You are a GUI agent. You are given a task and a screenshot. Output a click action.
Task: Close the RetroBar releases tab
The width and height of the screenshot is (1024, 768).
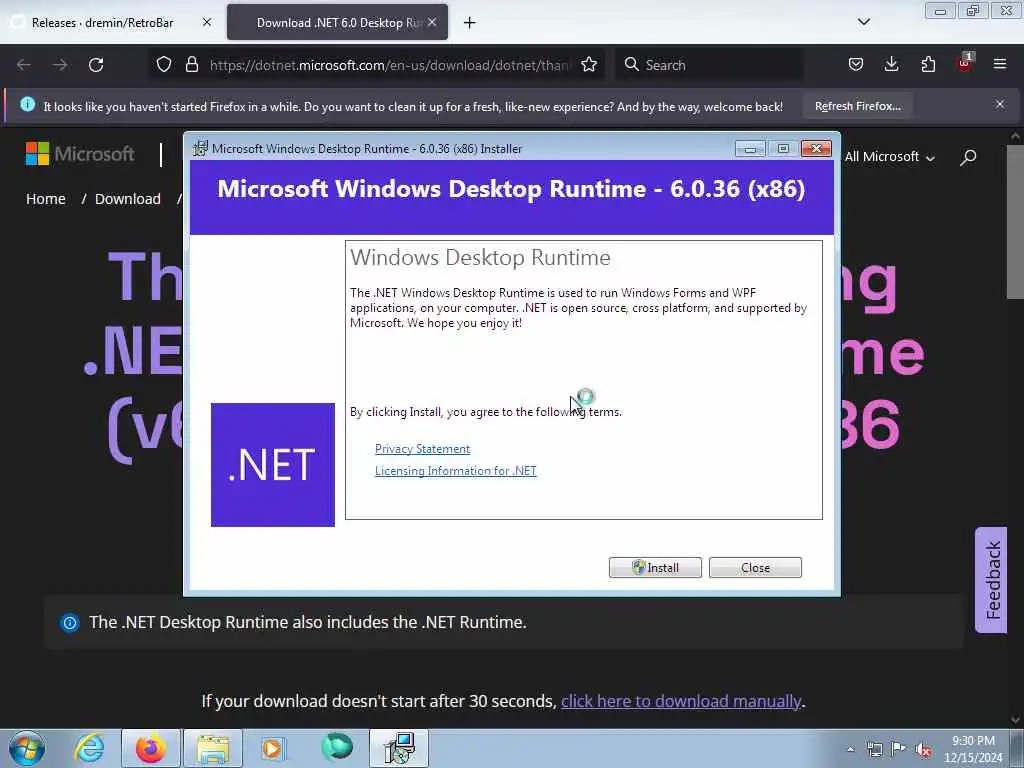[207, 22]
